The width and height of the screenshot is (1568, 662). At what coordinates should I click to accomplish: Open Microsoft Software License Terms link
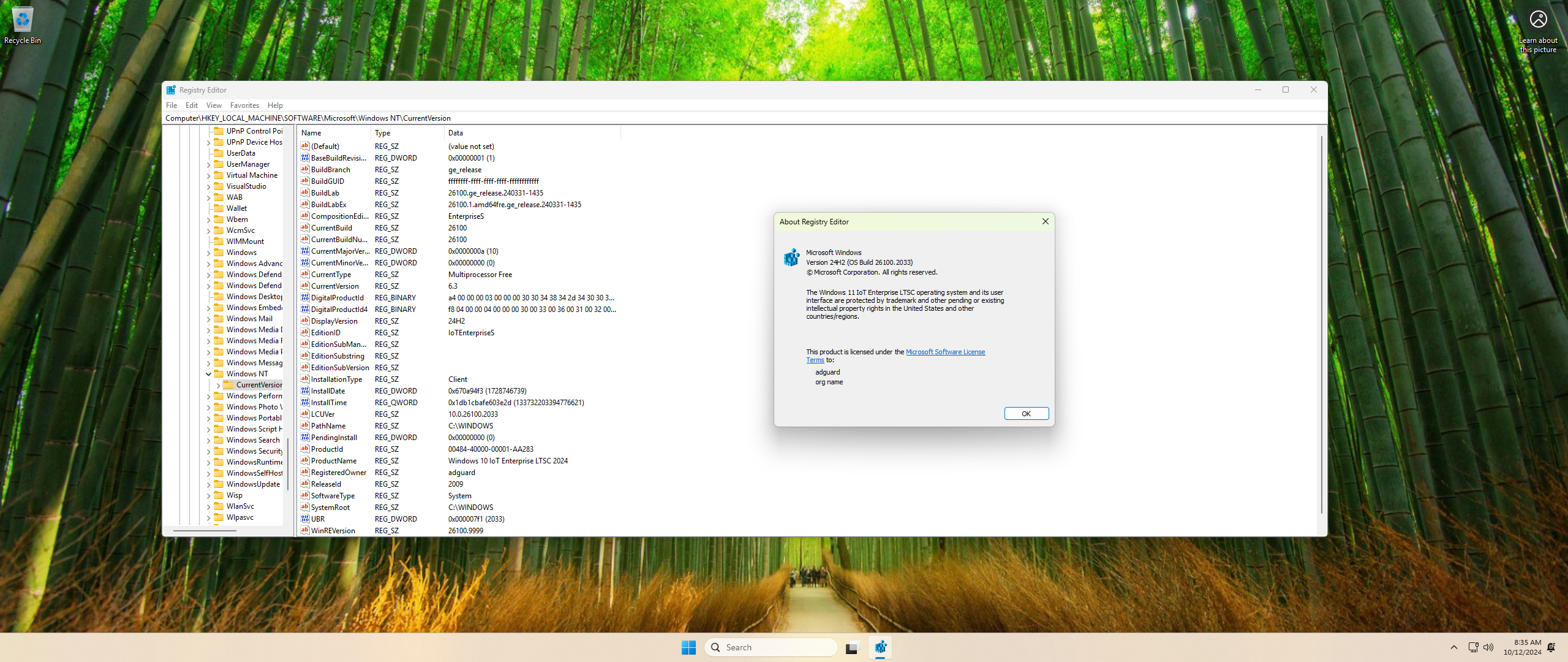pos(945,352)
